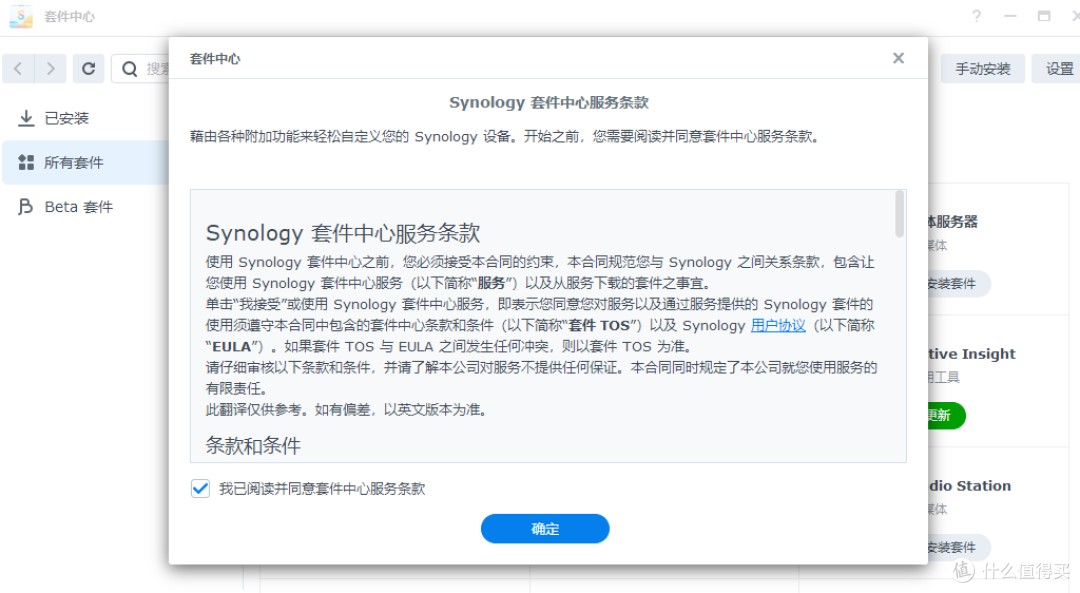Viewport: 1080px width, 593px height.
Task: Click the Beta icon in the sidebar
Action: (x=25, y=207)
